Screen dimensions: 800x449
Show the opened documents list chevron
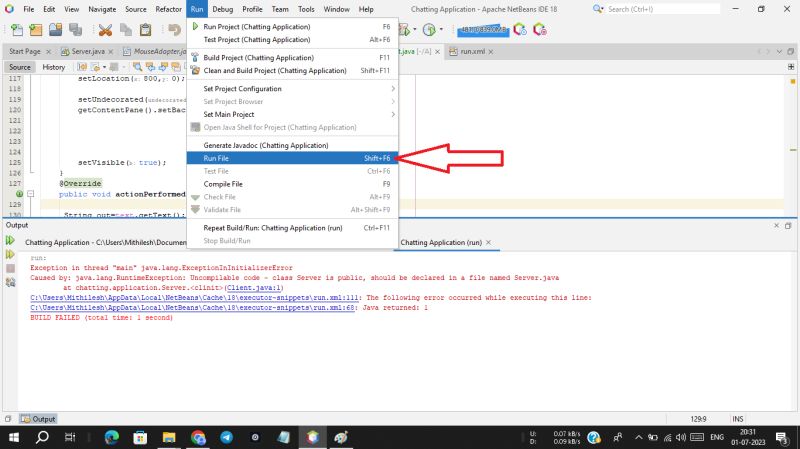pos(779,52)
